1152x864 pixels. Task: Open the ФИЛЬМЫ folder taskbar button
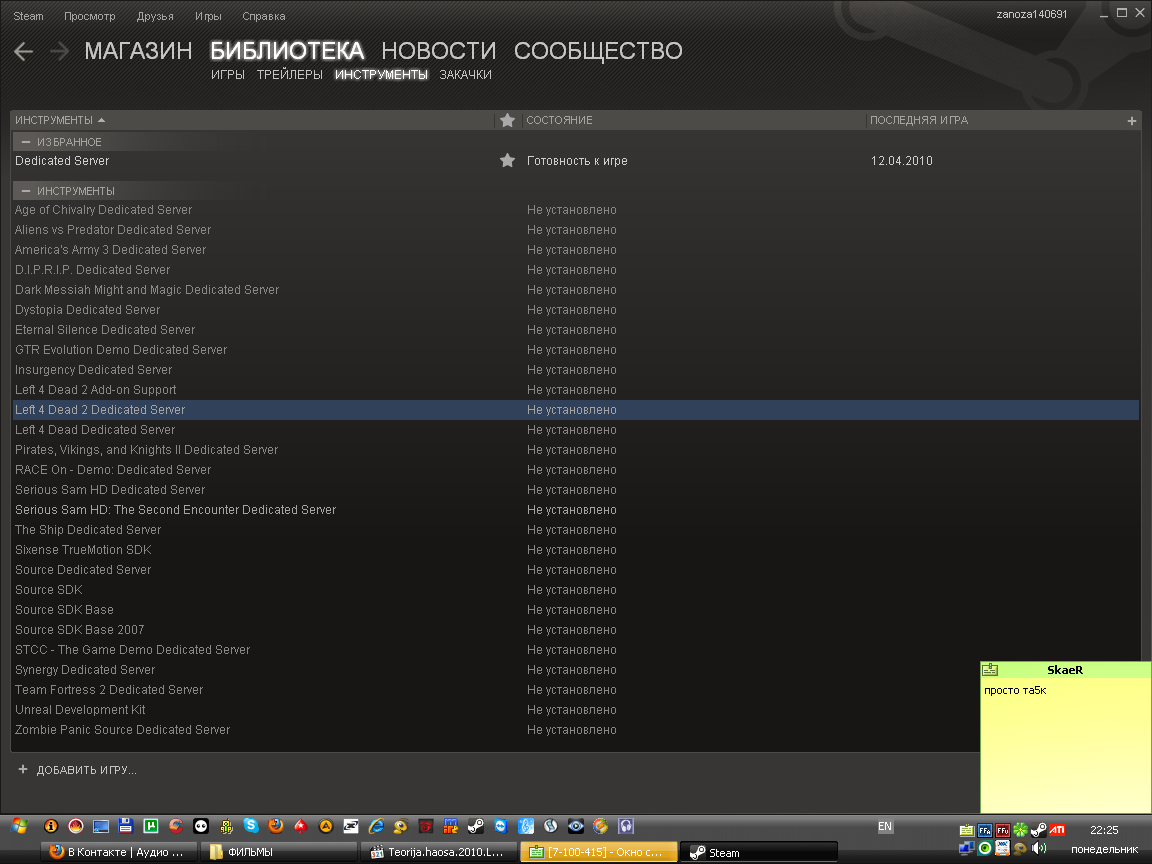pyautogui.click(x=279, y=852)
